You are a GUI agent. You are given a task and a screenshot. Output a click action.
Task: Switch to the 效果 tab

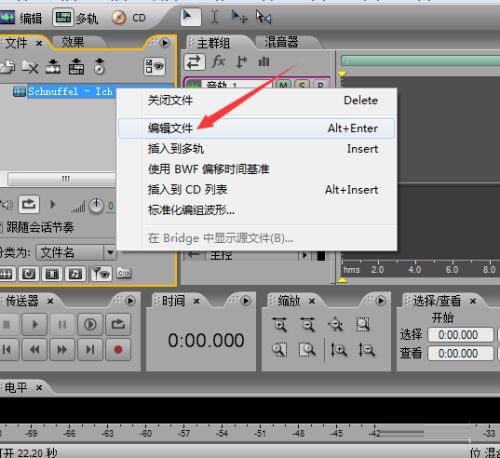(x=73, y=42)
